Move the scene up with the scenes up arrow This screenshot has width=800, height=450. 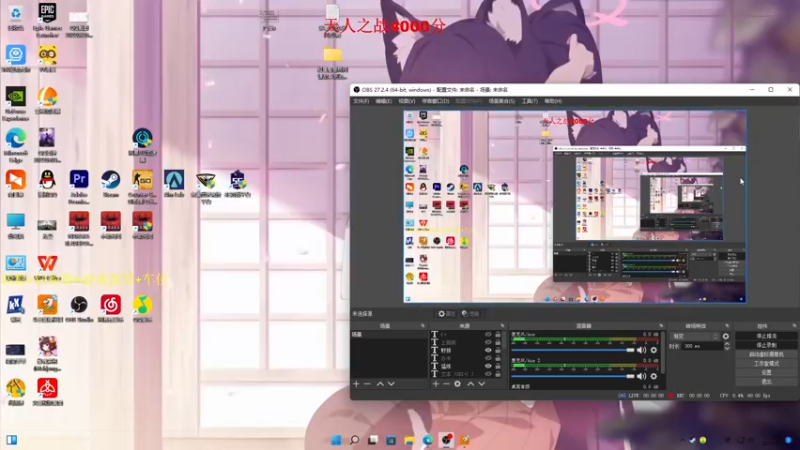[380, 384]
